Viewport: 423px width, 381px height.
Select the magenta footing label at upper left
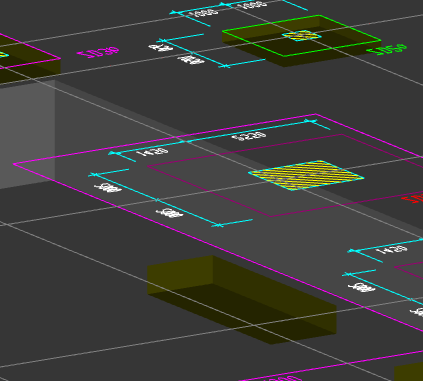pos(98,53)
